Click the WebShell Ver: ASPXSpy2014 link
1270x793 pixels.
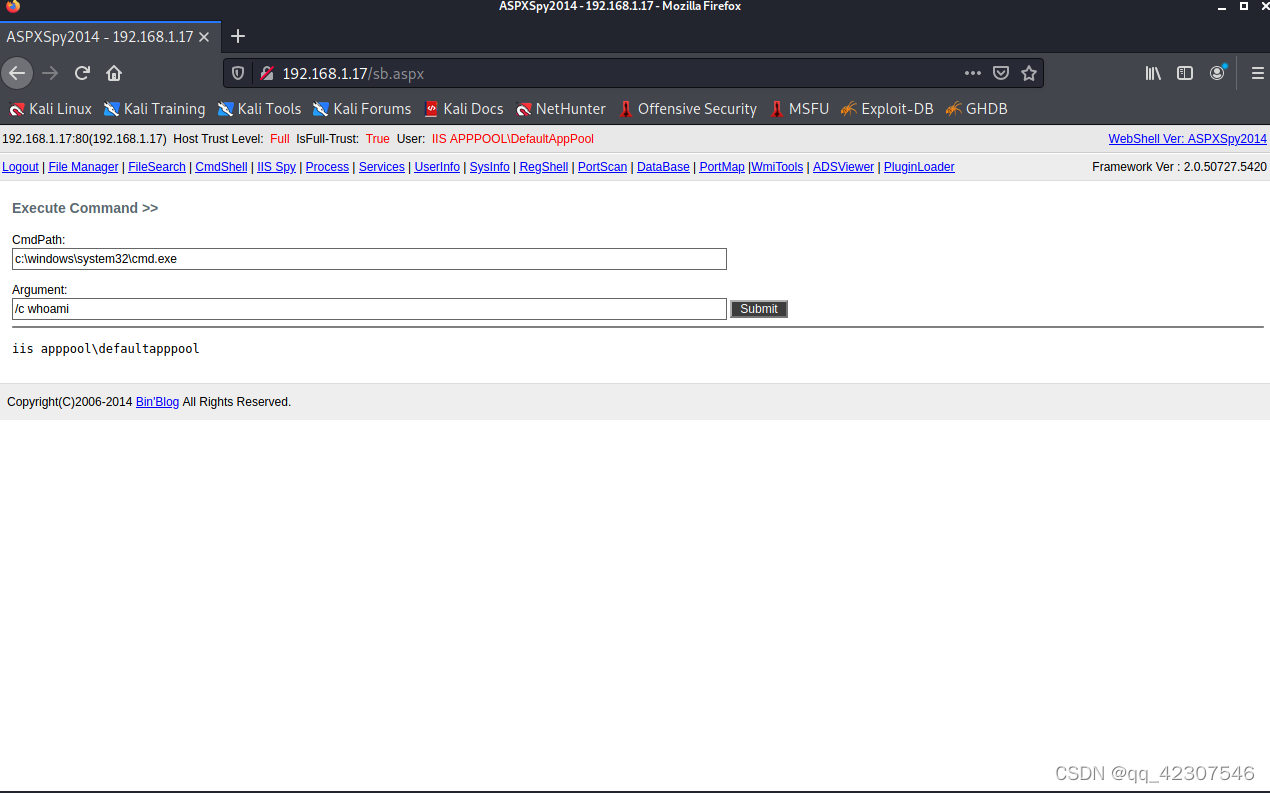point(1187,139)
